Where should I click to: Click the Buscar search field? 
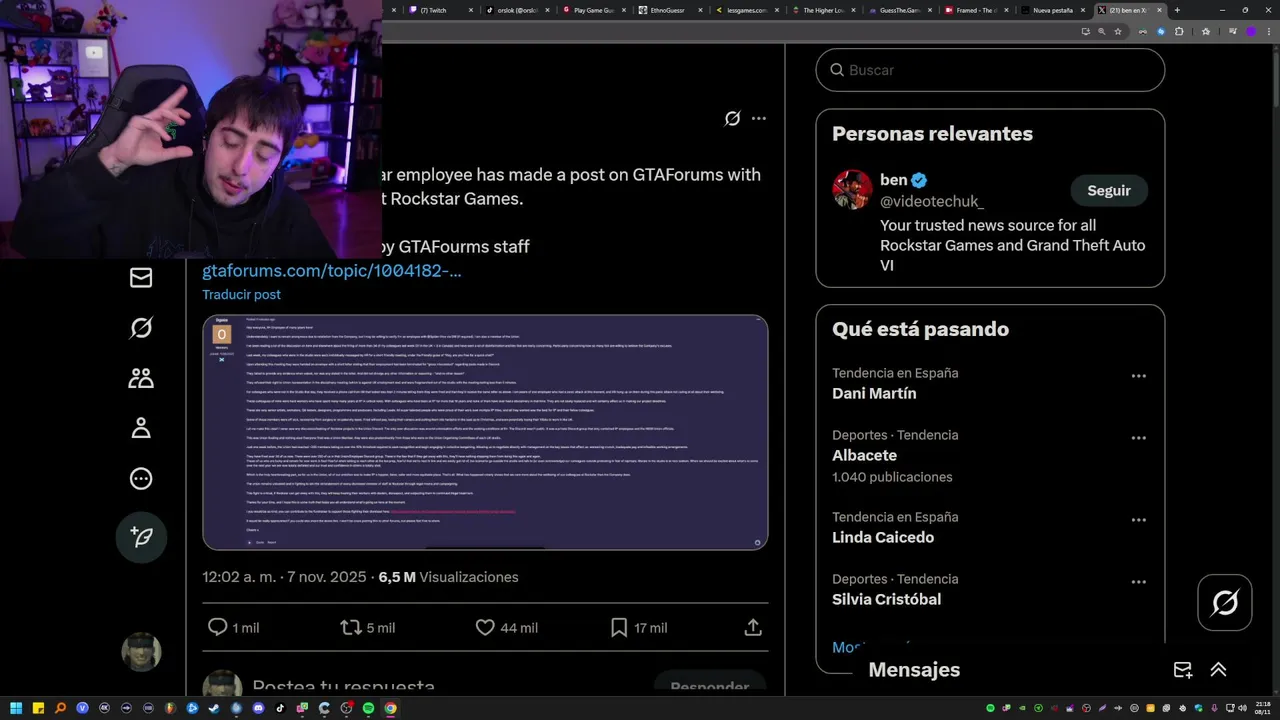(x=990, y=70)
